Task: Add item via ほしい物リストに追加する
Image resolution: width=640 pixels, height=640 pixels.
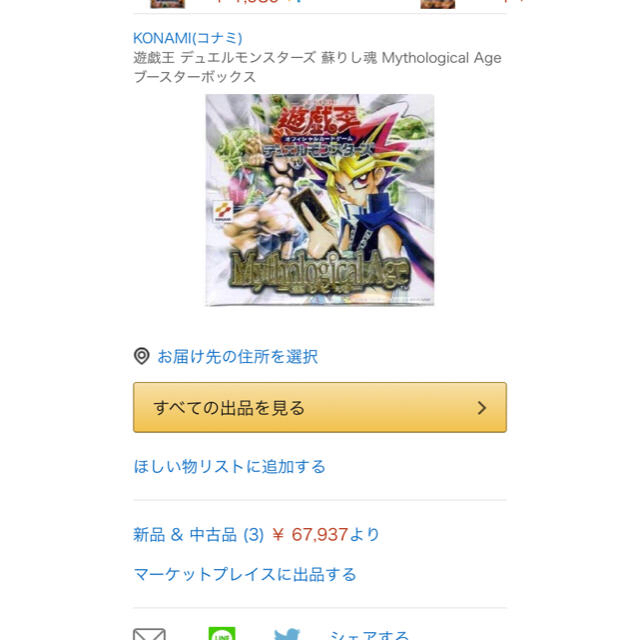Action: (229, 466)
